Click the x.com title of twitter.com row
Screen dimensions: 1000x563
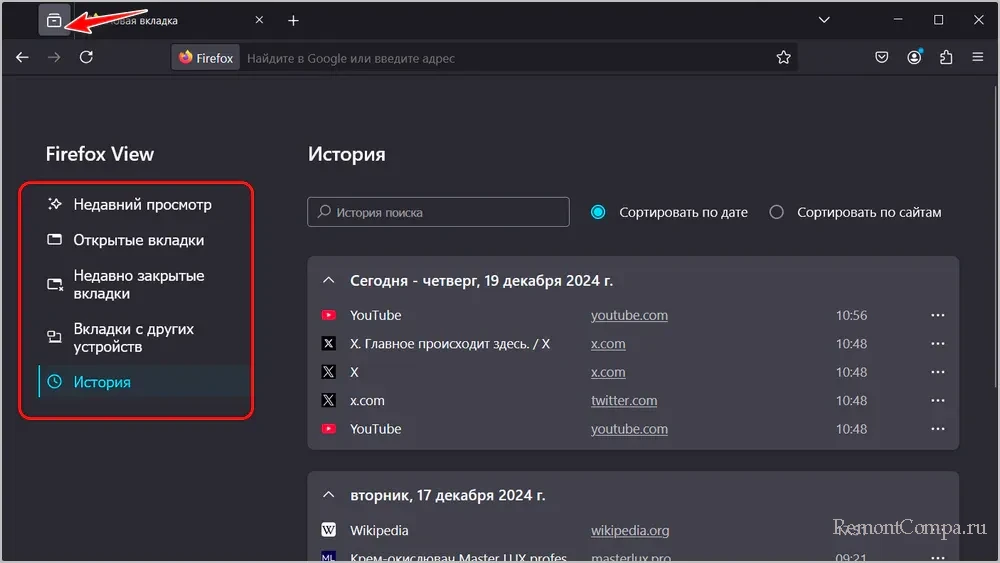point(367,401)
